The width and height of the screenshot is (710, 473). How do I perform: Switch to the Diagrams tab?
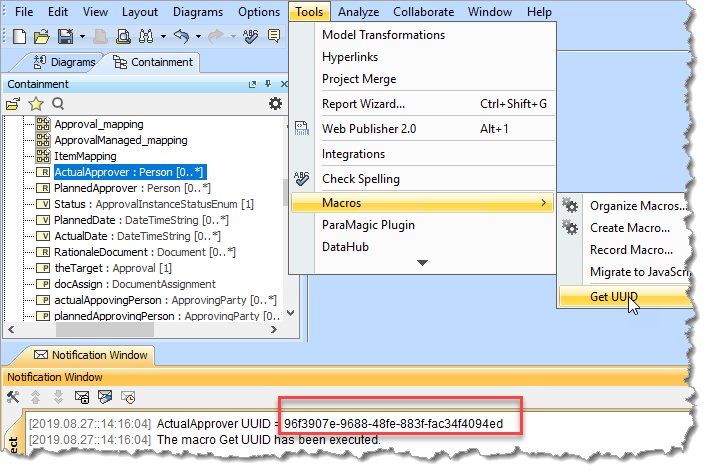tap(66, 62)
